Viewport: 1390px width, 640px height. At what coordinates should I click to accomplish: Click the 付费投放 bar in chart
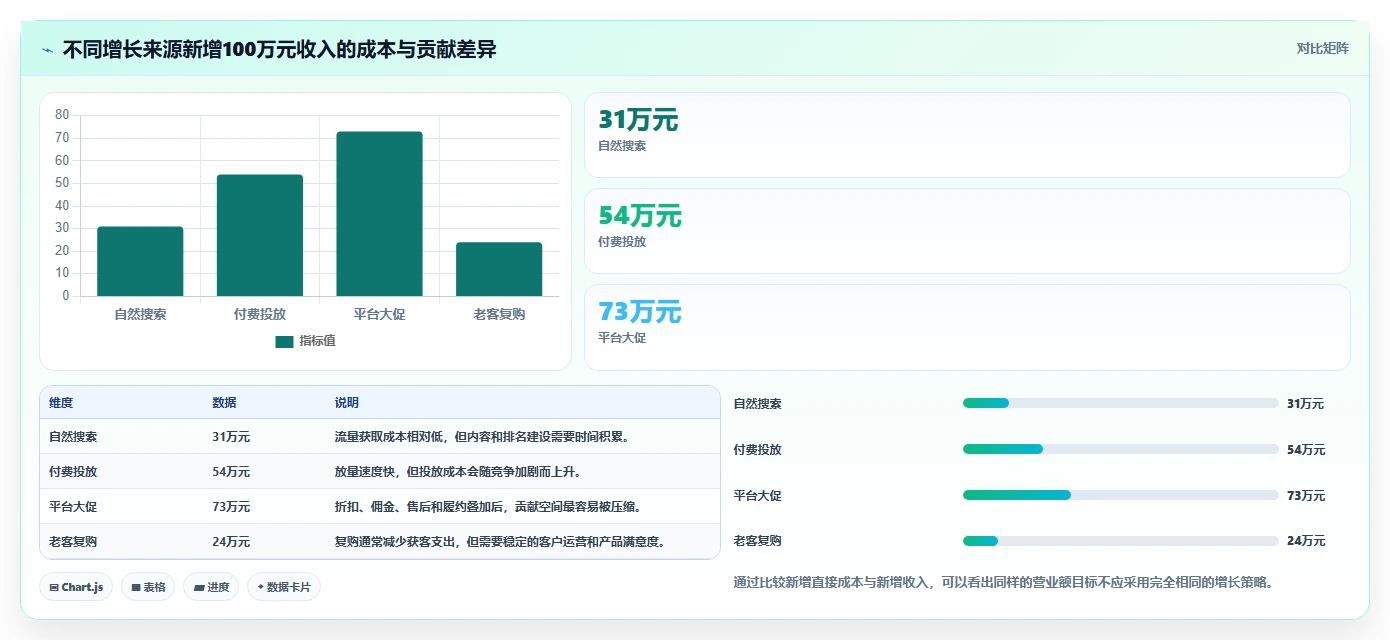point(260,235)
